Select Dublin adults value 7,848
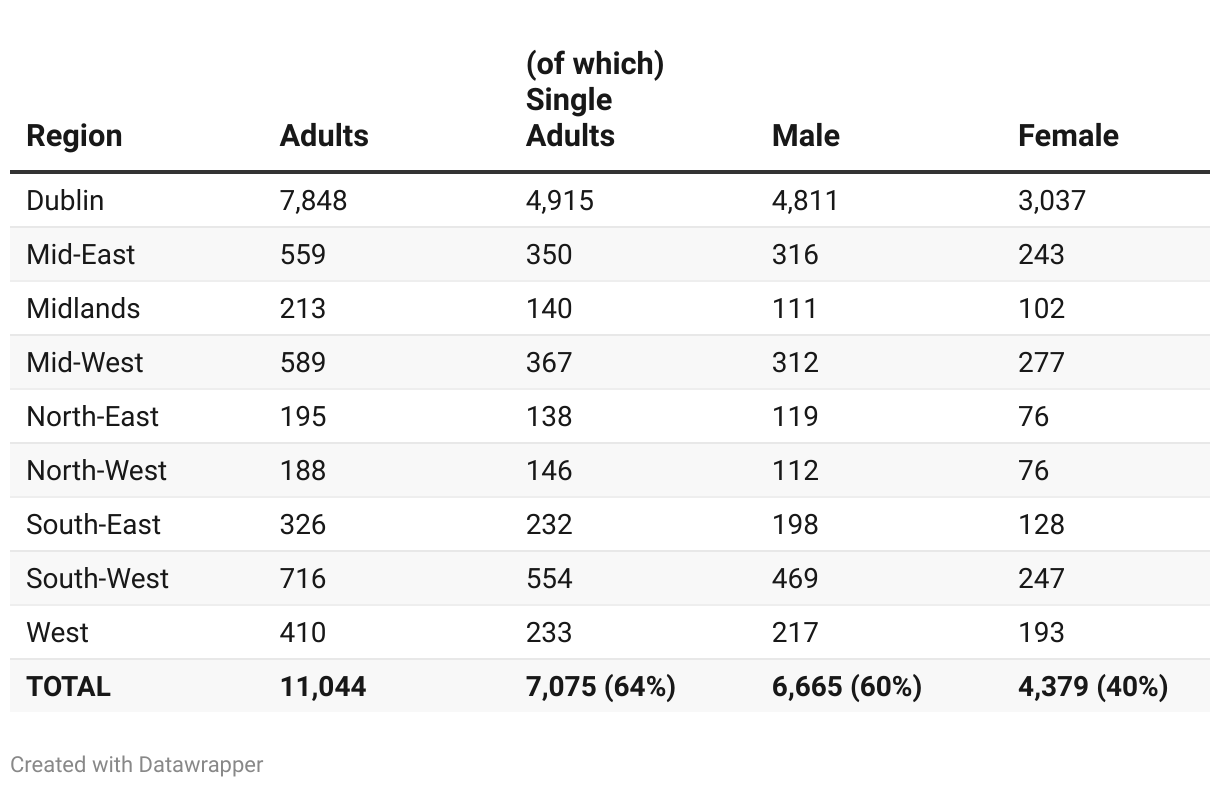 [x=313, y=200]
